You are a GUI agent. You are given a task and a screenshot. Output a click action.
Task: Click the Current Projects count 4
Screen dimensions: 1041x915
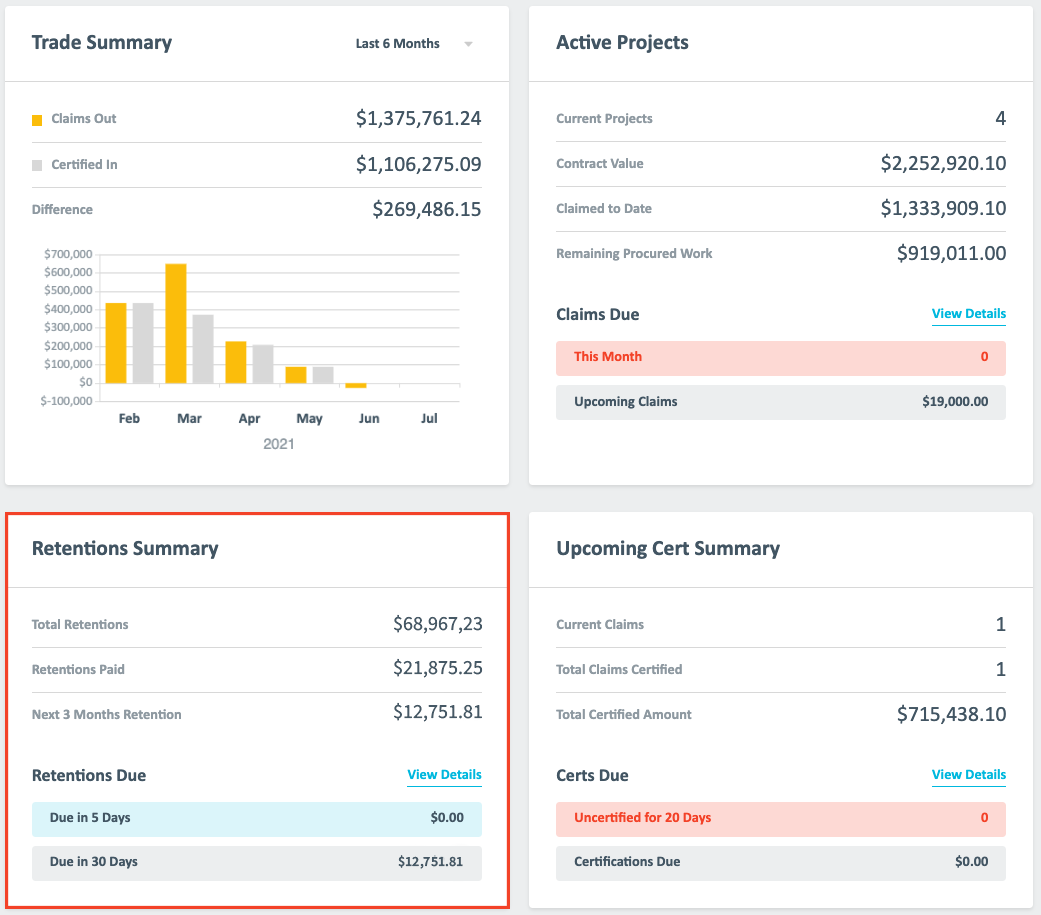[x=1001, y=118]
